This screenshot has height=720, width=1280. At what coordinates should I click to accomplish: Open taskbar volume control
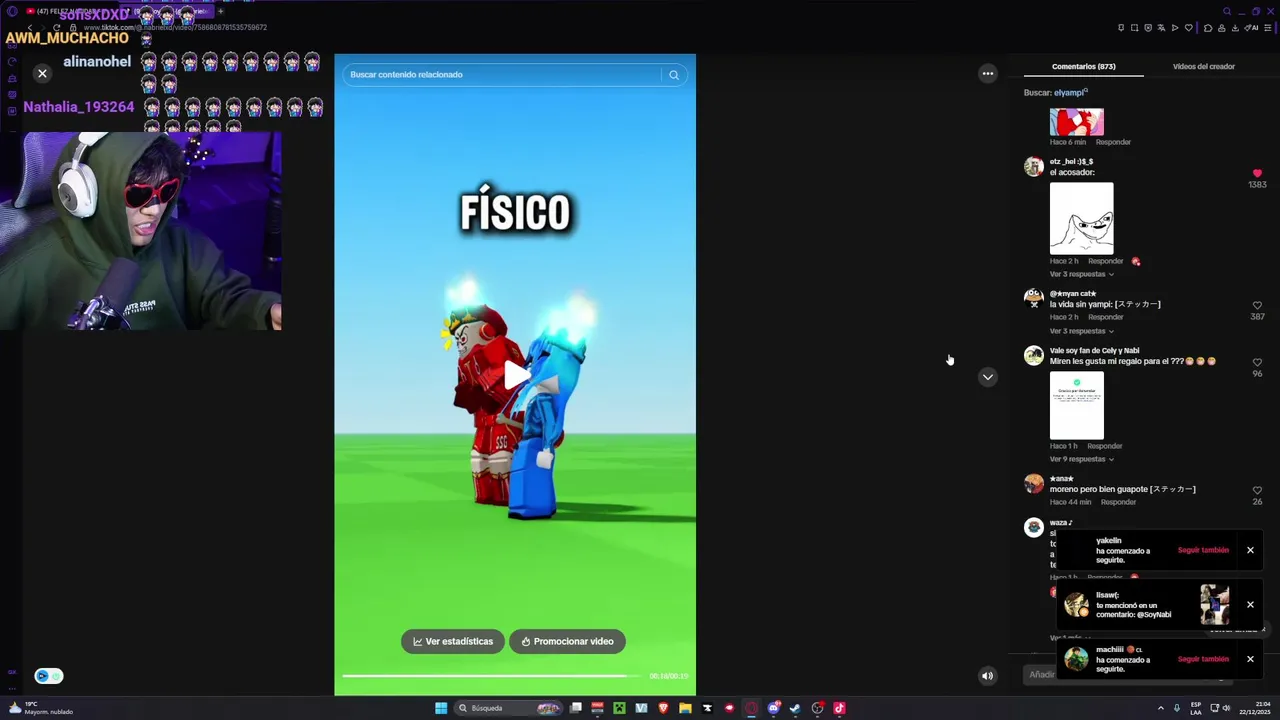point(1227,708)
